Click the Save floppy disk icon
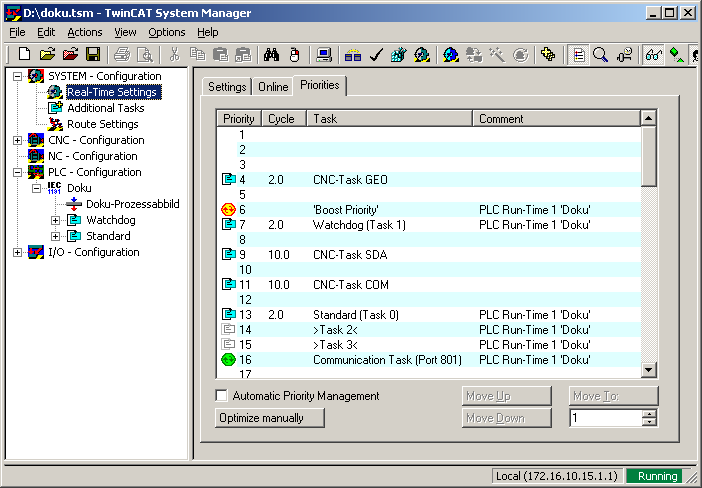 [93, 55]
